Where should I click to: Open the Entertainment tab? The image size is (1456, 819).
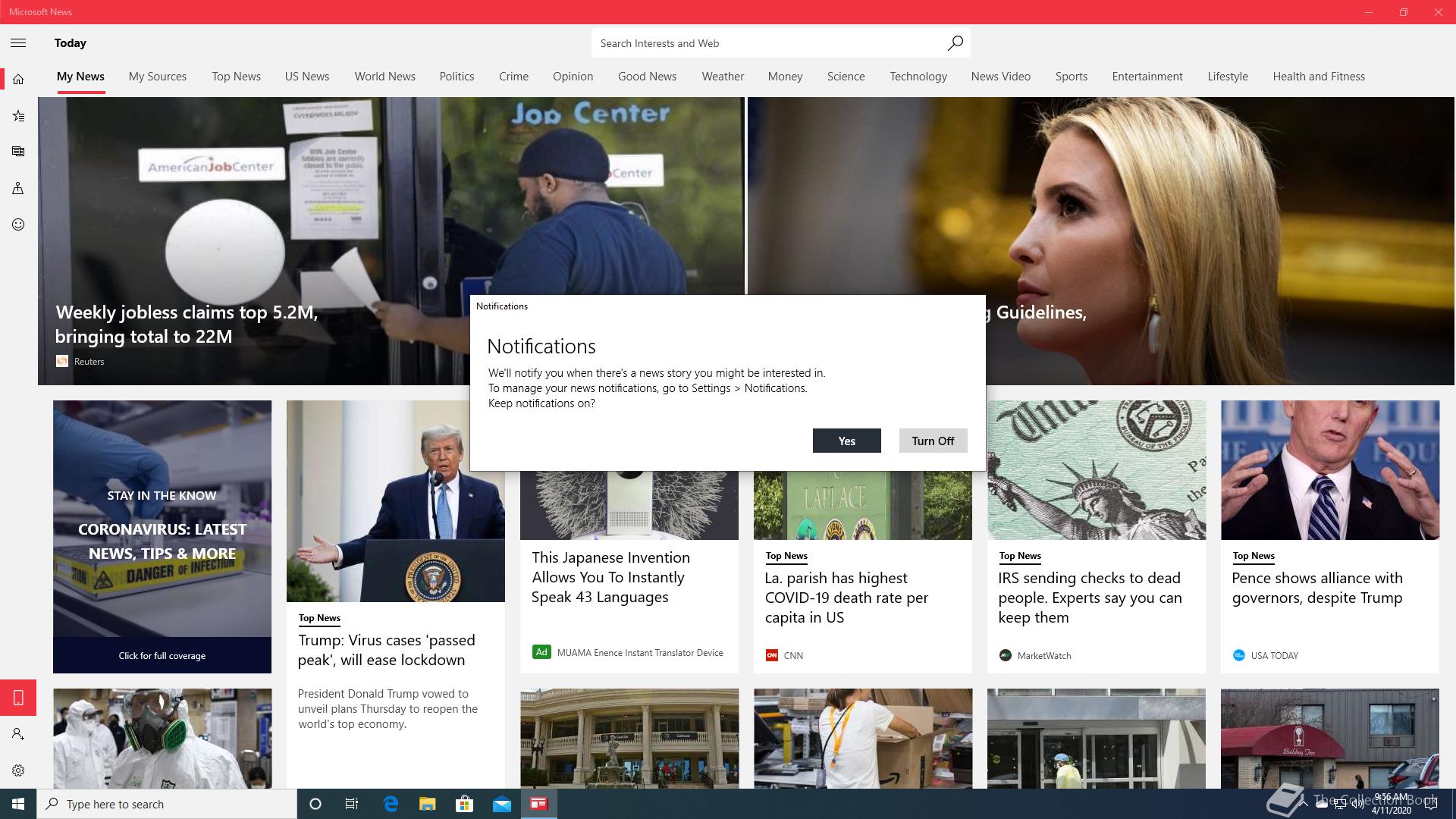(1147, 77)
